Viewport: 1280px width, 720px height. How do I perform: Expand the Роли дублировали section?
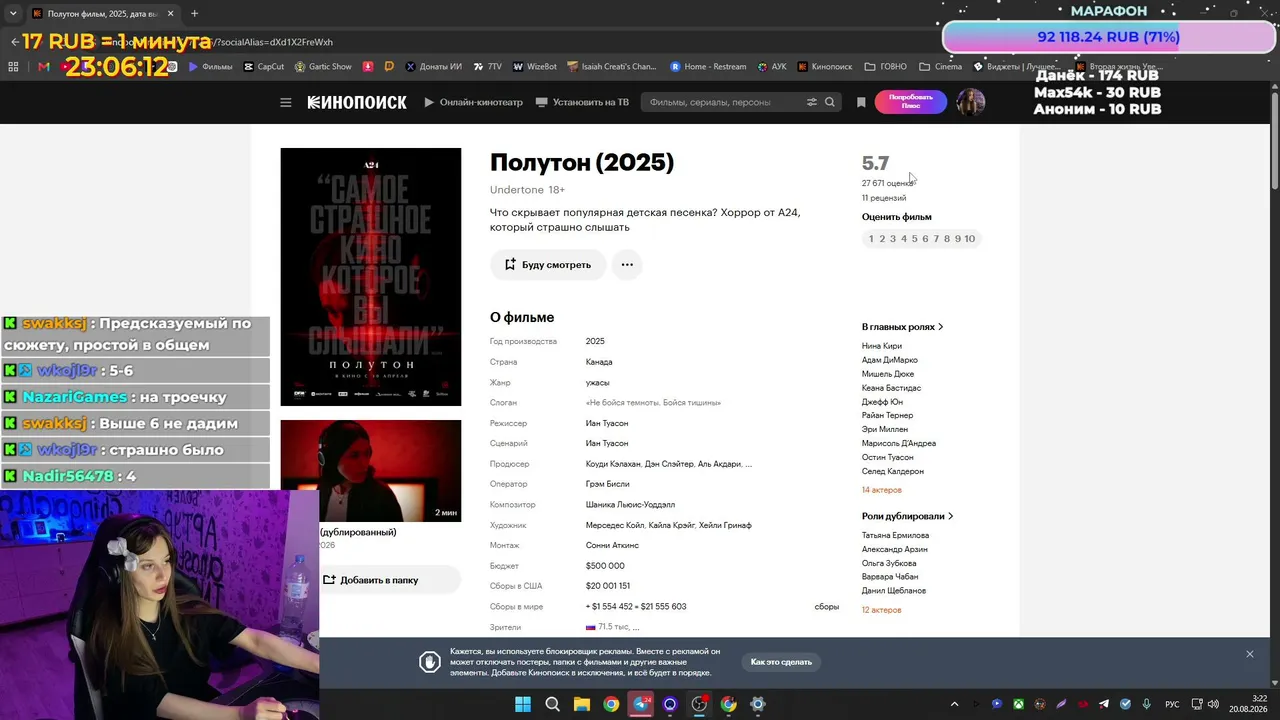[908, 516]
